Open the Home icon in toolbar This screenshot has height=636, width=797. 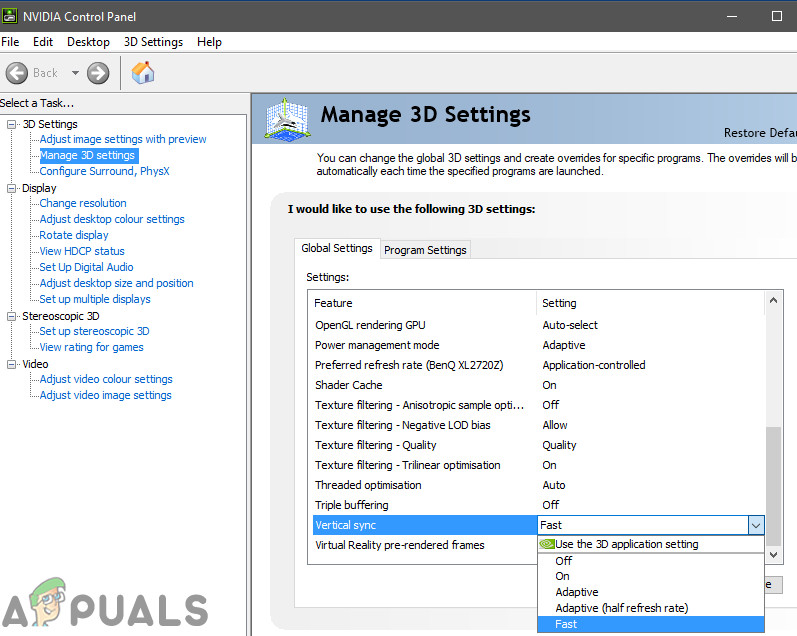[143, 73]
